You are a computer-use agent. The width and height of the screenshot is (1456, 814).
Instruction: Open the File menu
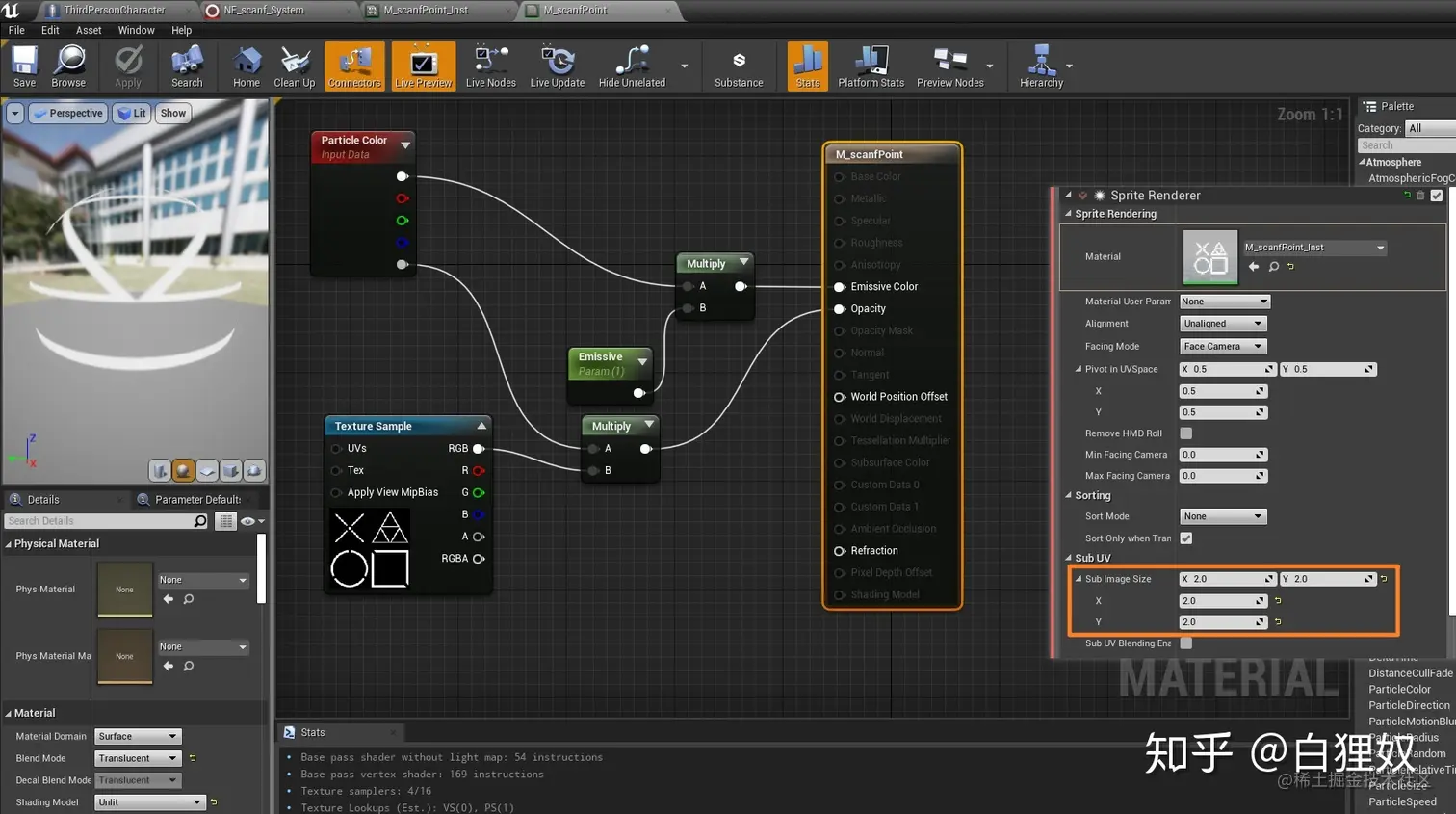[16, 30]
